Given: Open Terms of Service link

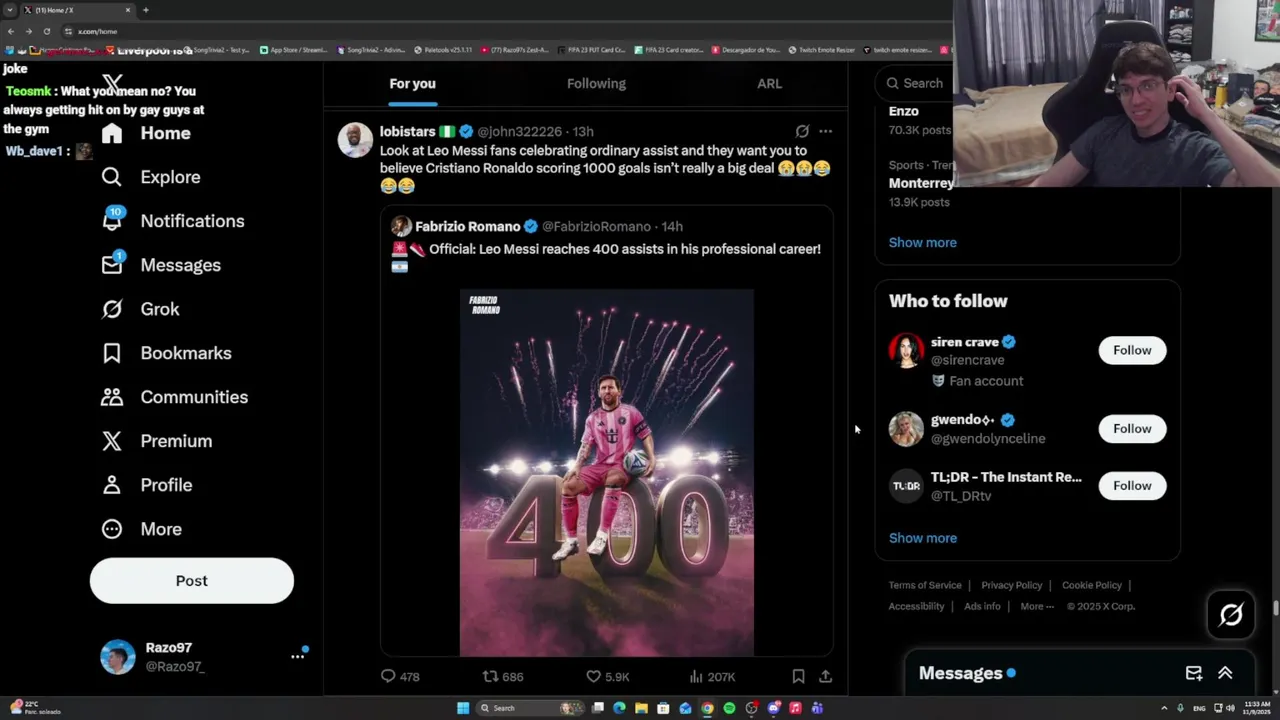Looking at the screenshot, I should [925, 585].
